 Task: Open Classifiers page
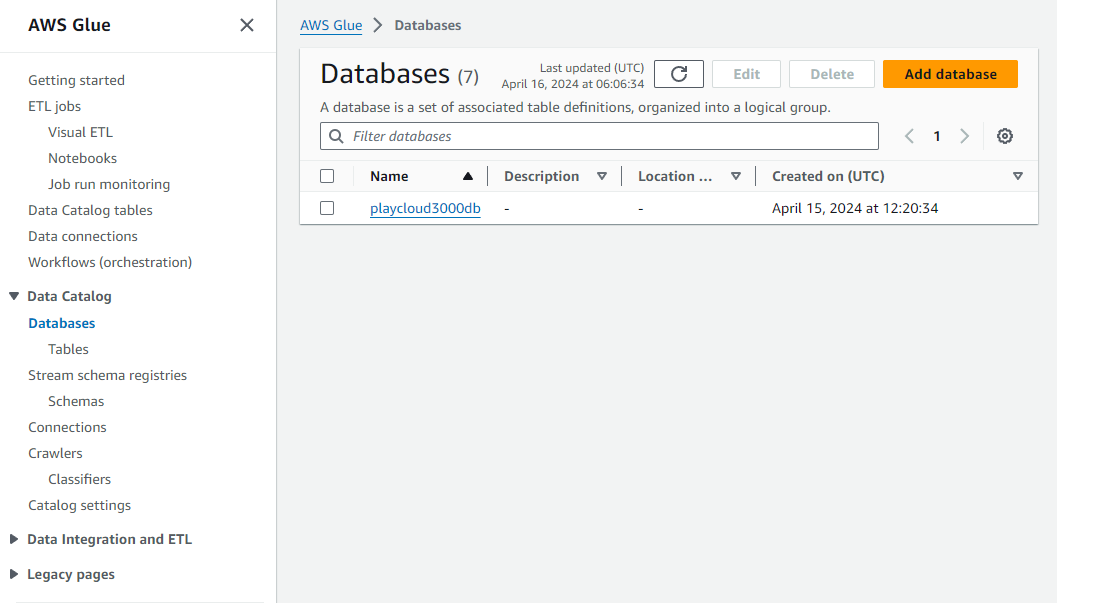click(x=79, y=480)
